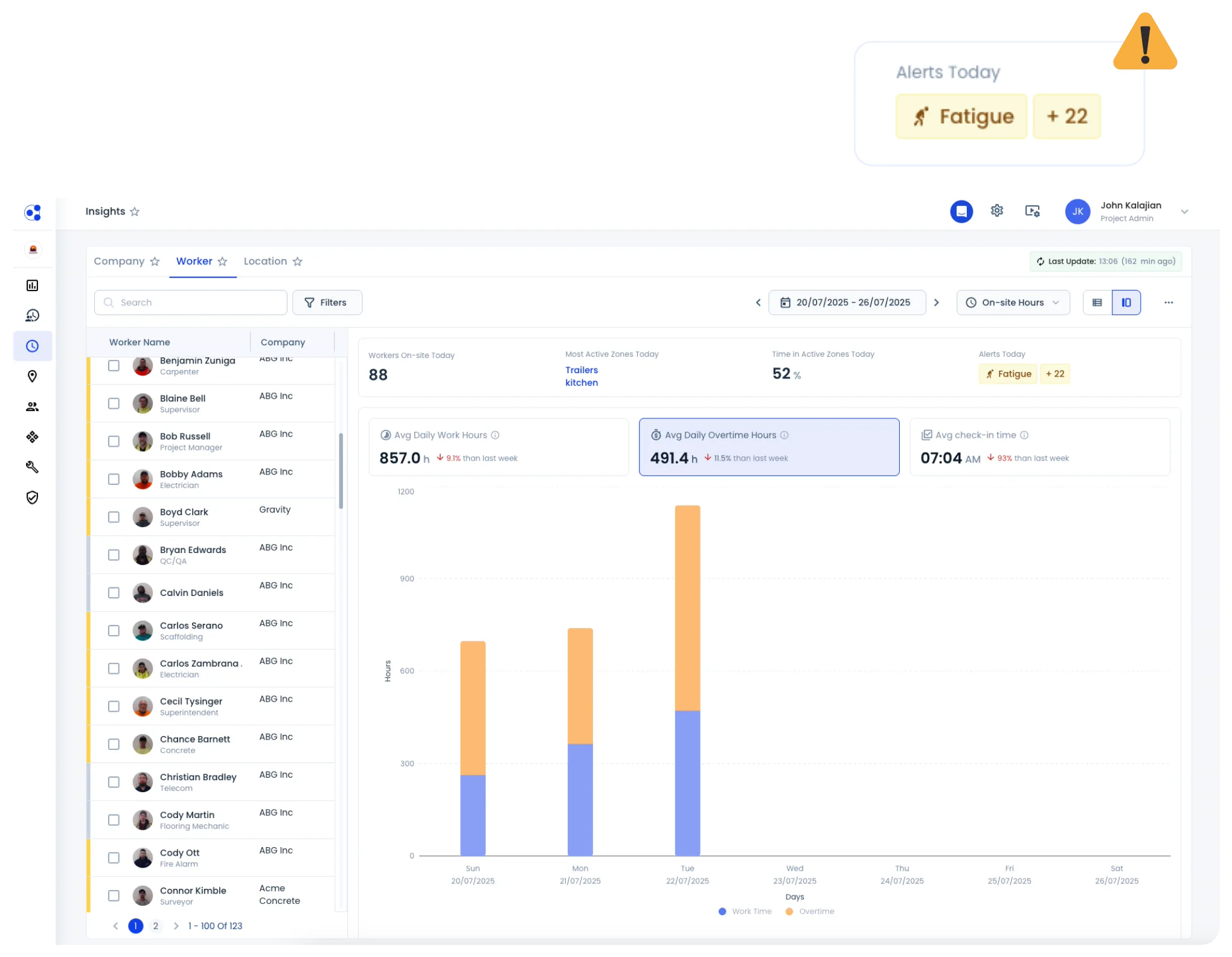Switch to the Location tab
Screen dimensions: 1232x957
pyautogui.click(x=265, y=261)
